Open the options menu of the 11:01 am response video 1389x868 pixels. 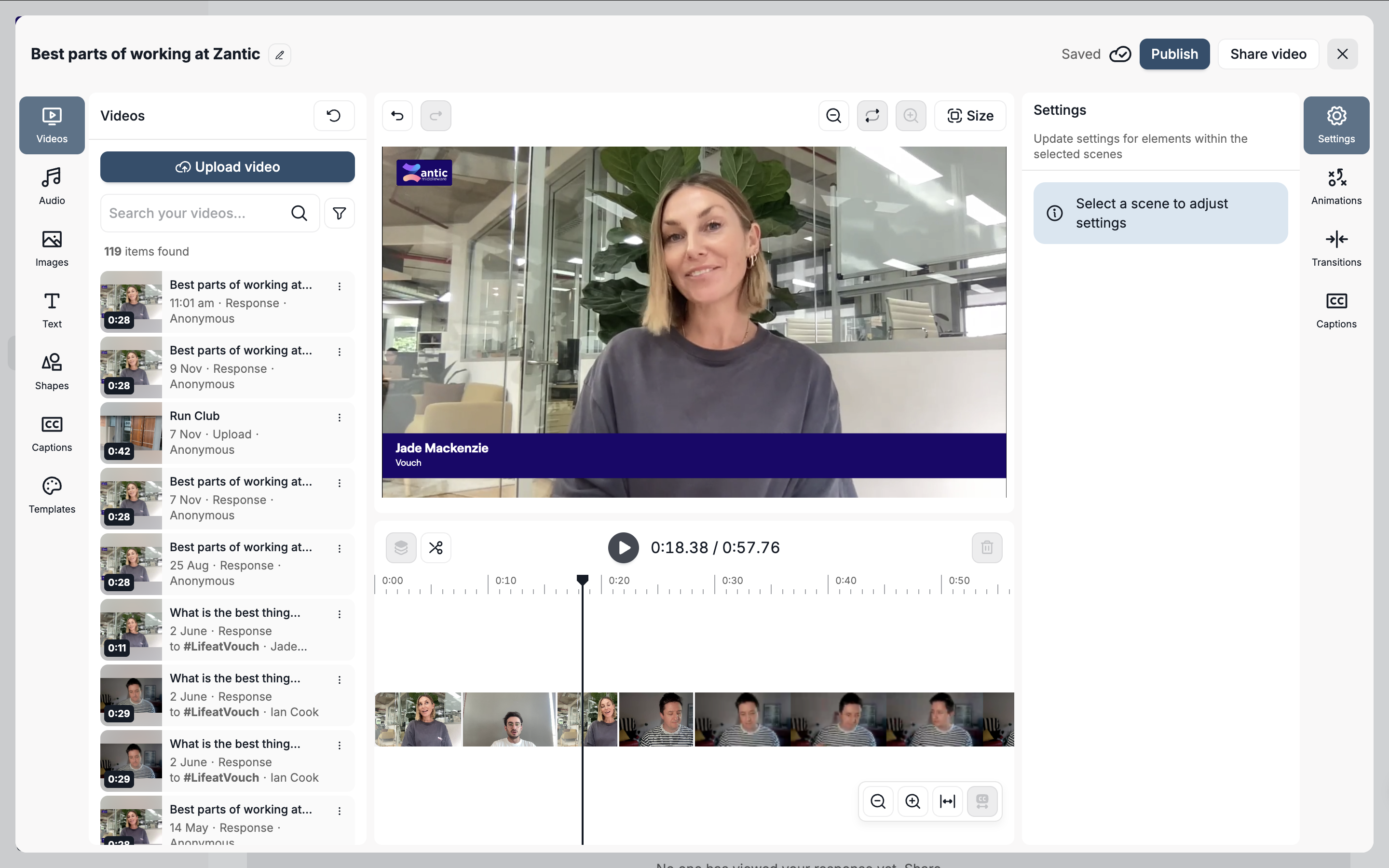(339, 286)
